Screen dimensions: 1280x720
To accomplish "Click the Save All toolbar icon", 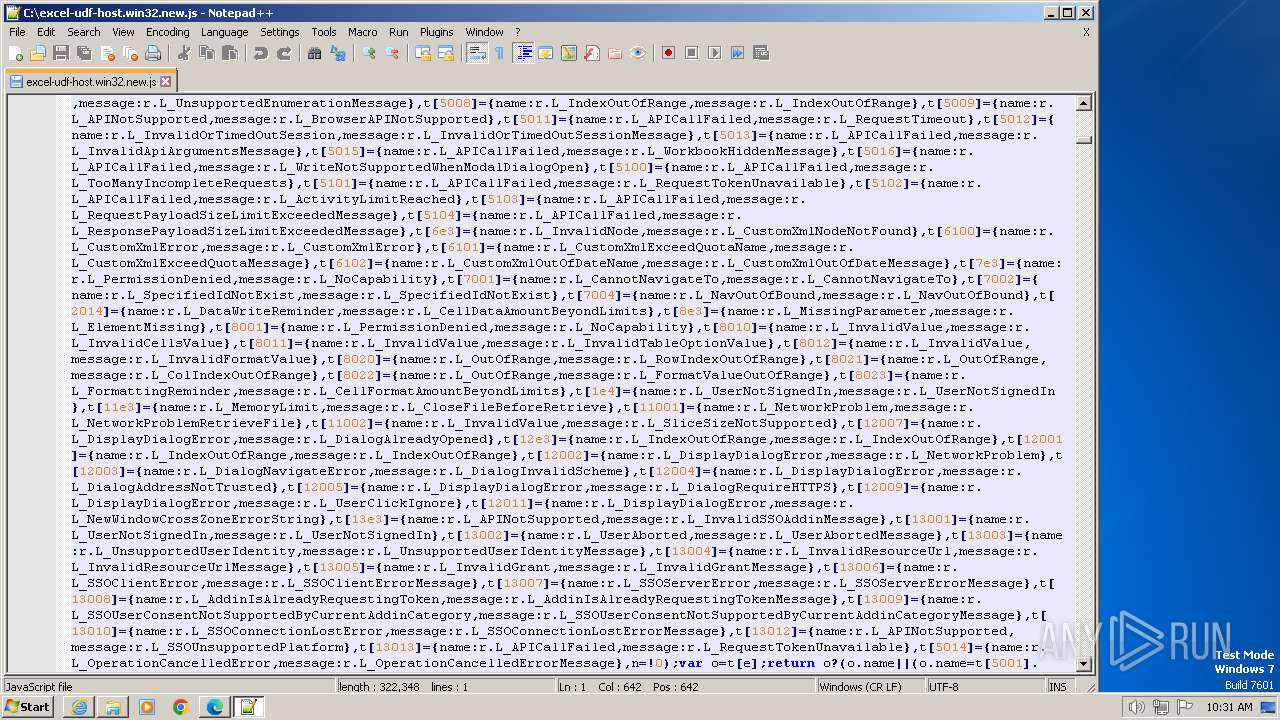I will click(x=84, y=53).
